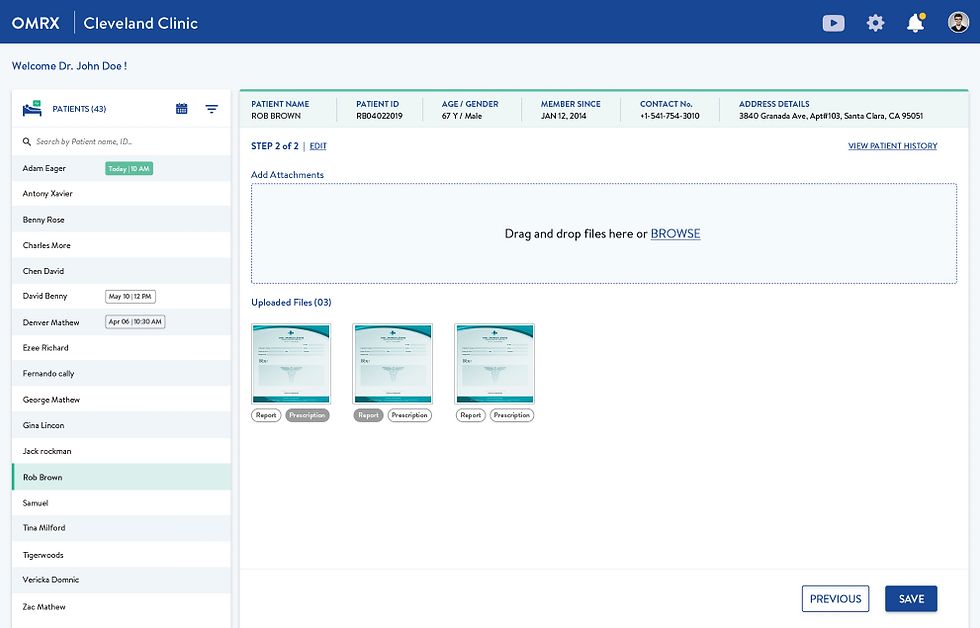Go back with the PREVIOUS button

point(836,599)
